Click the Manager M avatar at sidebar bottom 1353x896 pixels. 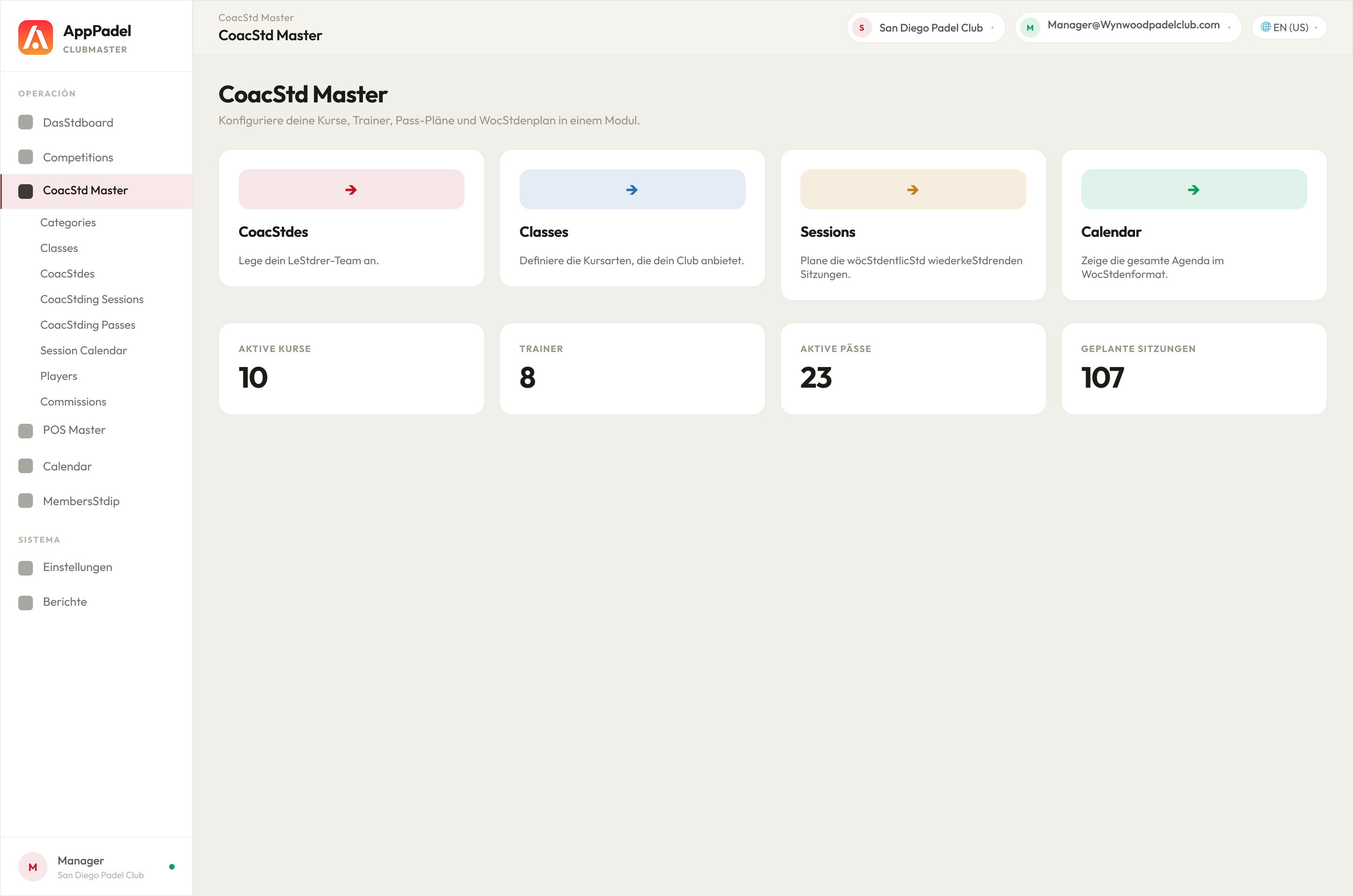(32, 867)
